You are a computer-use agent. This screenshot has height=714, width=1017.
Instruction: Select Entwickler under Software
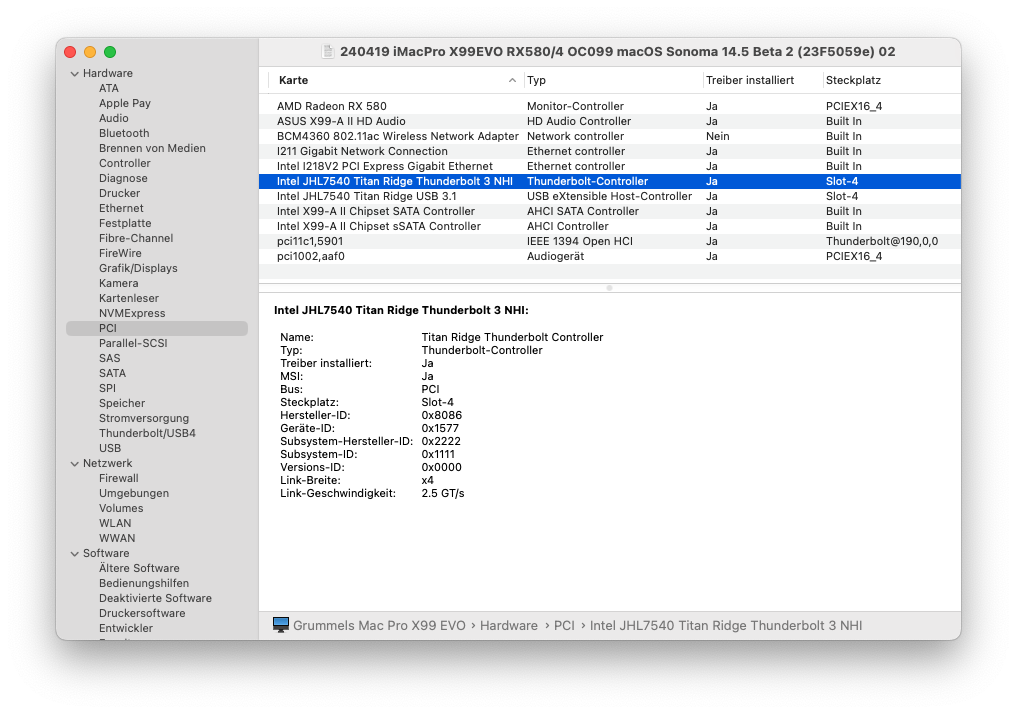click(x=126, y=628)
